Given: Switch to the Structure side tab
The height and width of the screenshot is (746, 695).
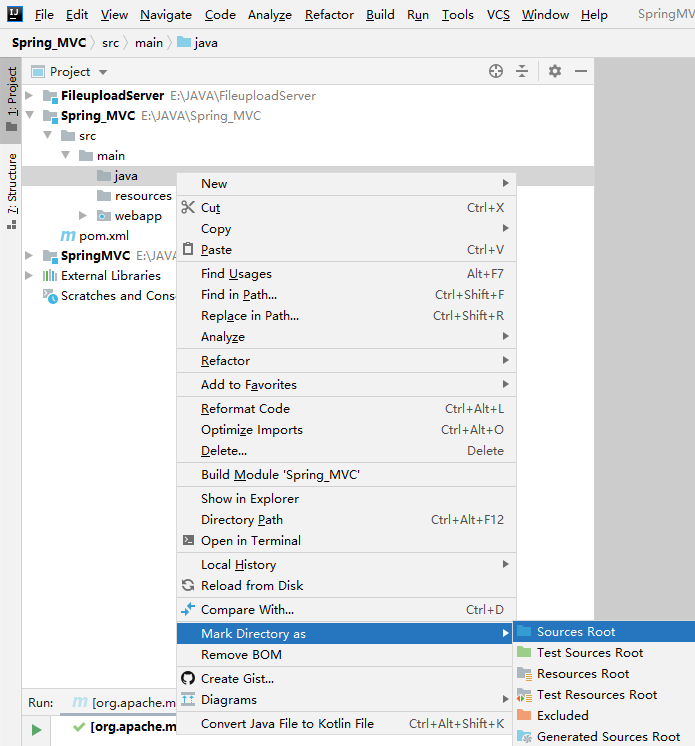Looking at the screenshot, I should point(11,190).
